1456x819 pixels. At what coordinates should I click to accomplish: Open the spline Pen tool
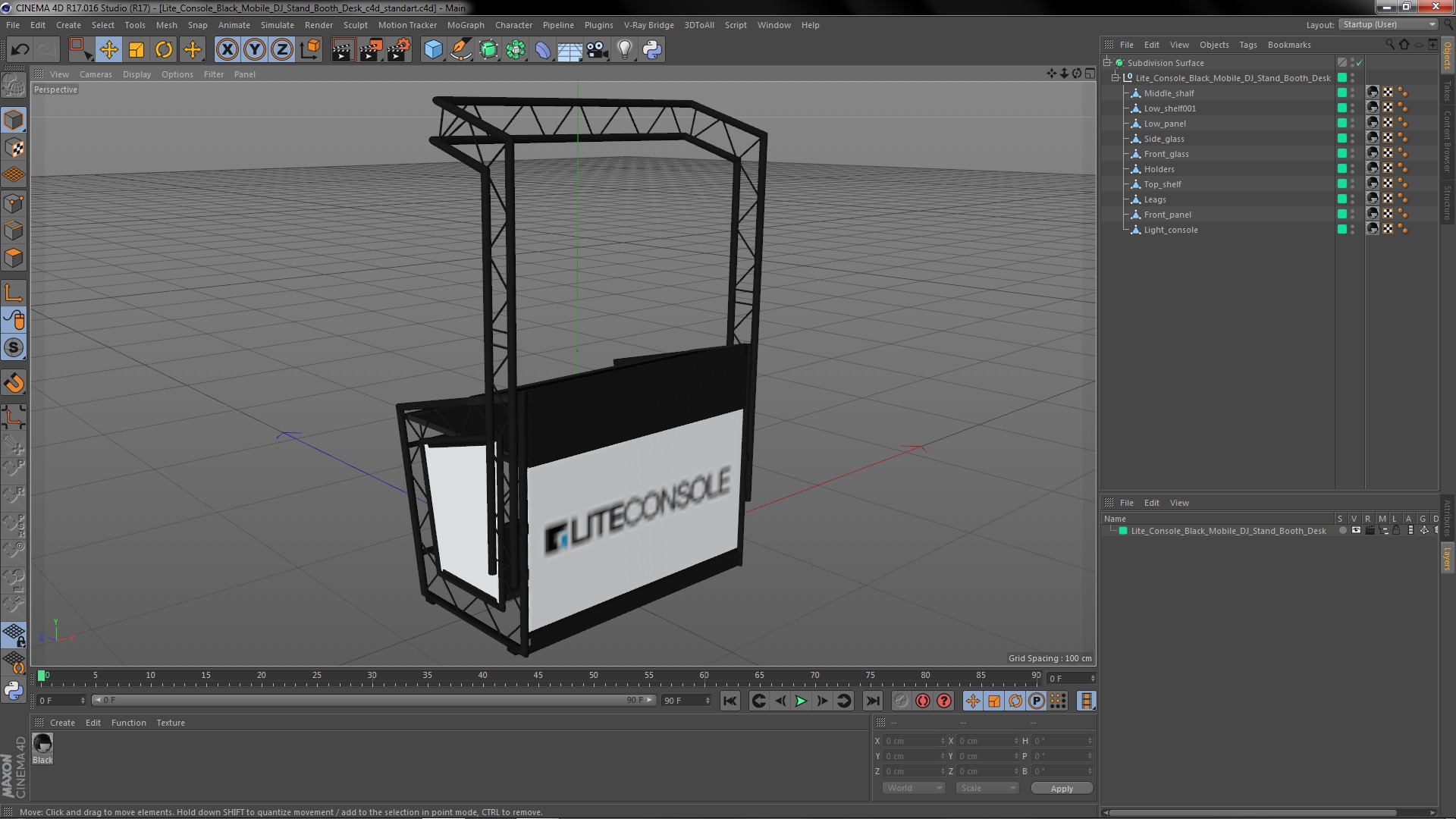tap(460, 50)
